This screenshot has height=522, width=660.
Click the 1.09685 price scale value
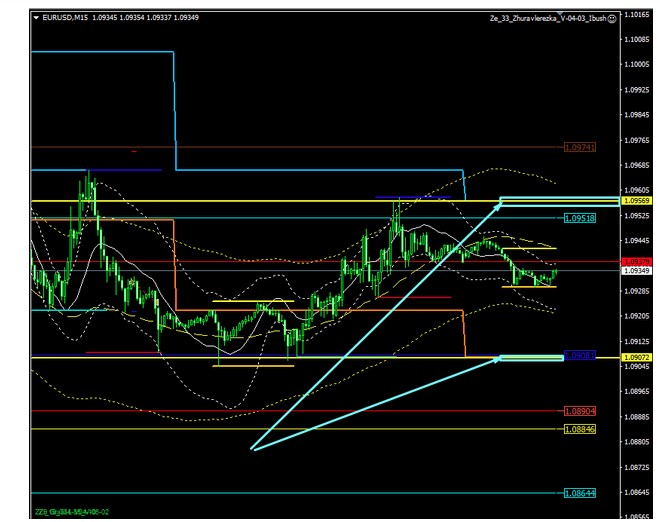point(636,165)
